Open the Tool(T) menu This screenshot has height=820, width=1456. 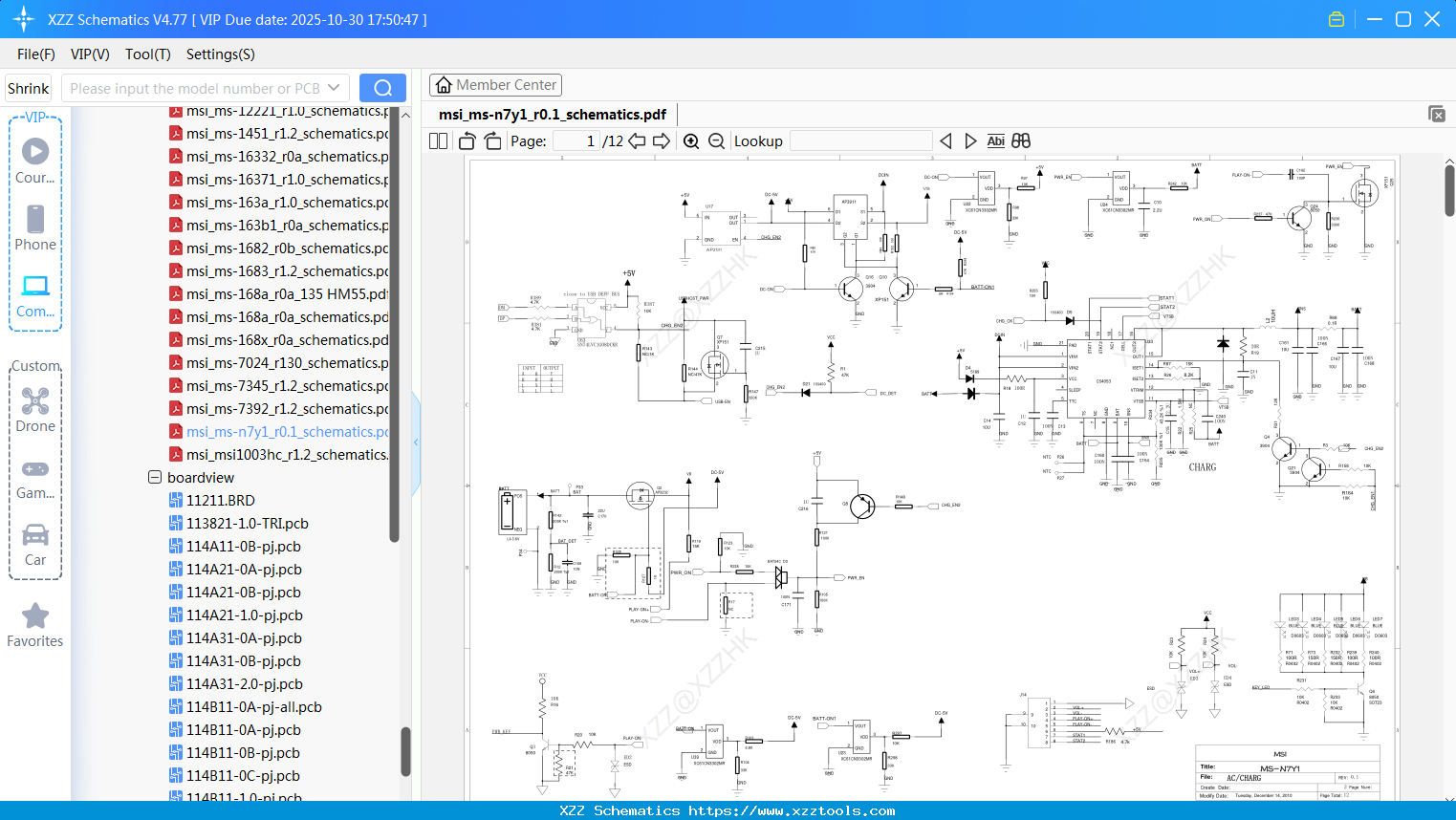coord(147,54)
